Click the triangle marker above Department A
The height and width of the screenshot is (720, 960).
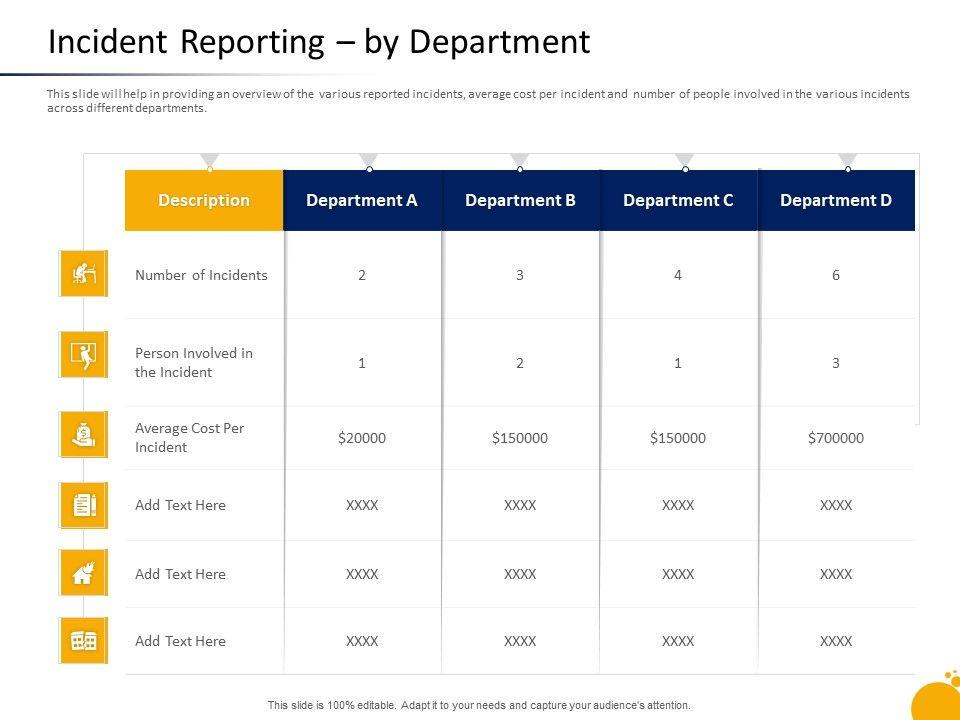(x=368, y=160)
